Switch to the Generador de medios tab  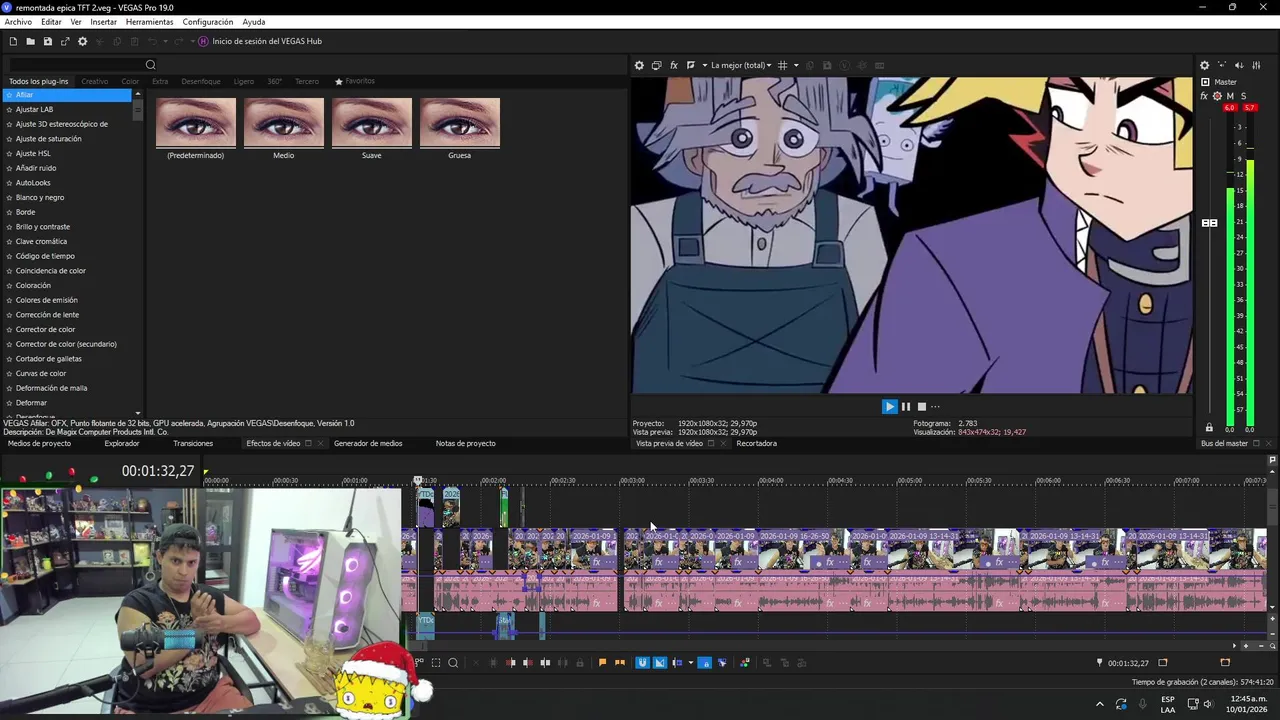point(368,443)
